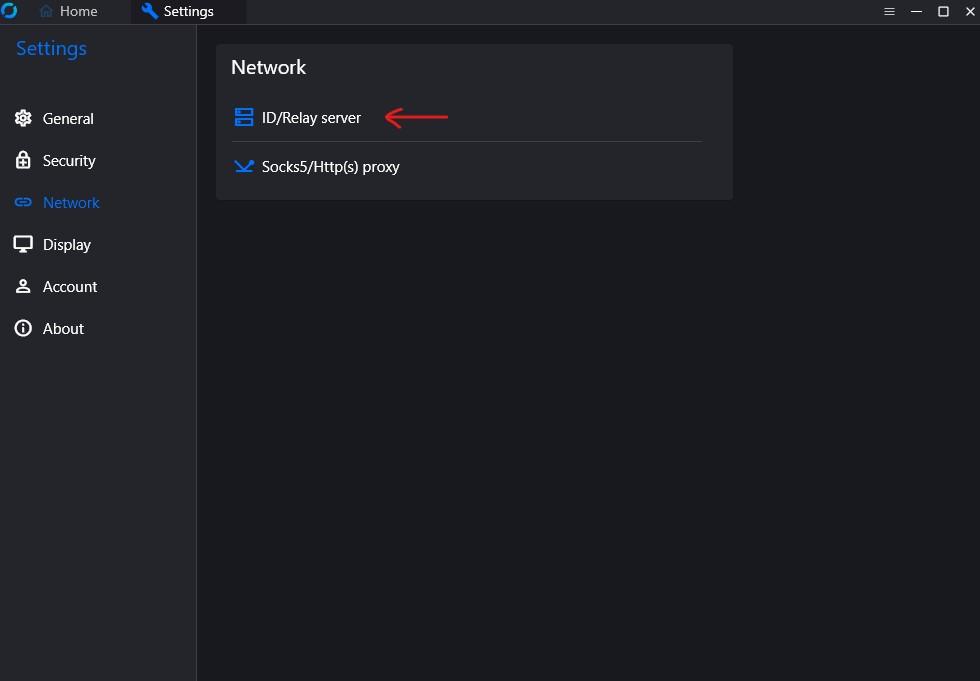Select Network in the sidebar

click(x=71, y=202)
